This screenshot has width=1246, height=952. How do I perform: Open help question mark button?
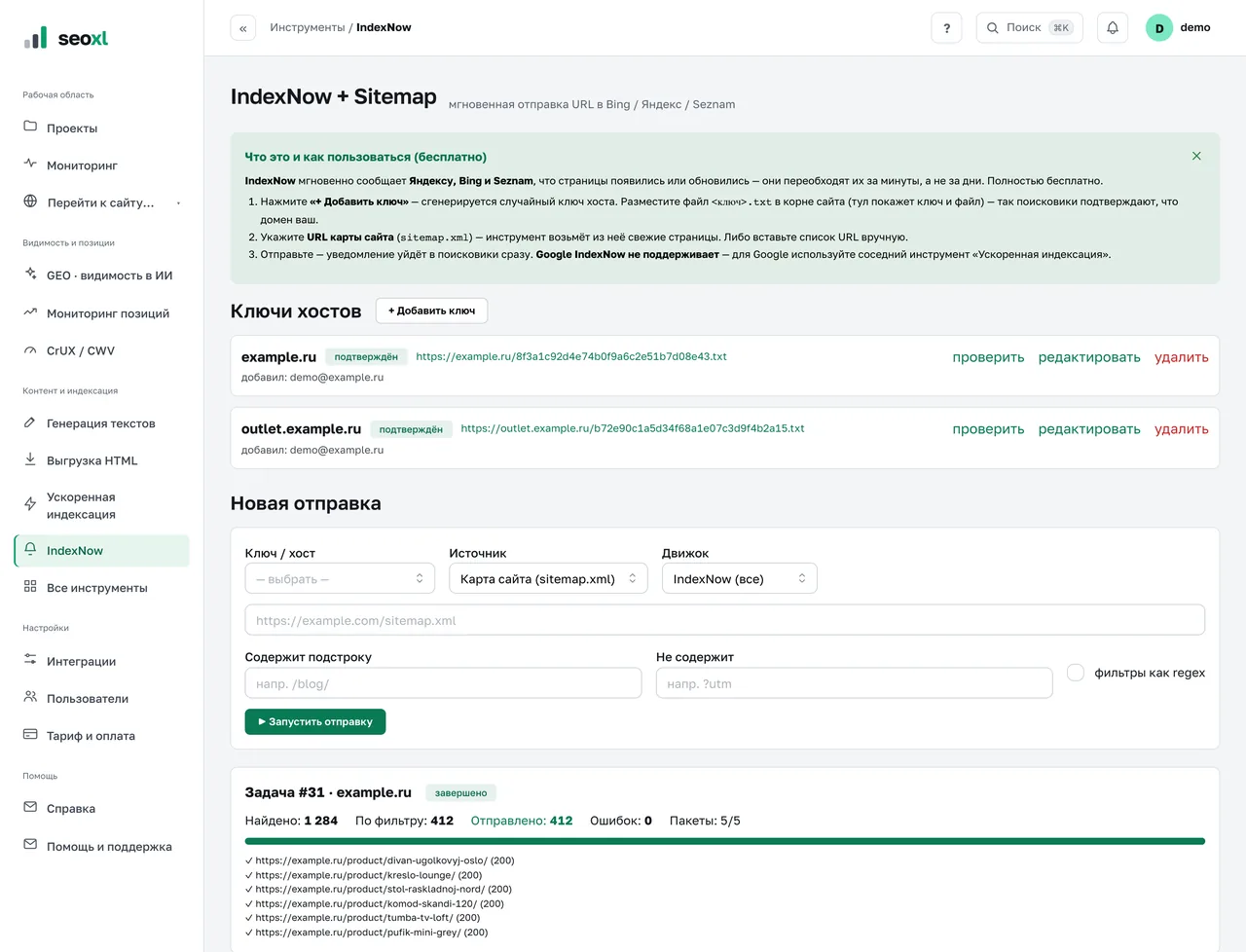[946, 28]
